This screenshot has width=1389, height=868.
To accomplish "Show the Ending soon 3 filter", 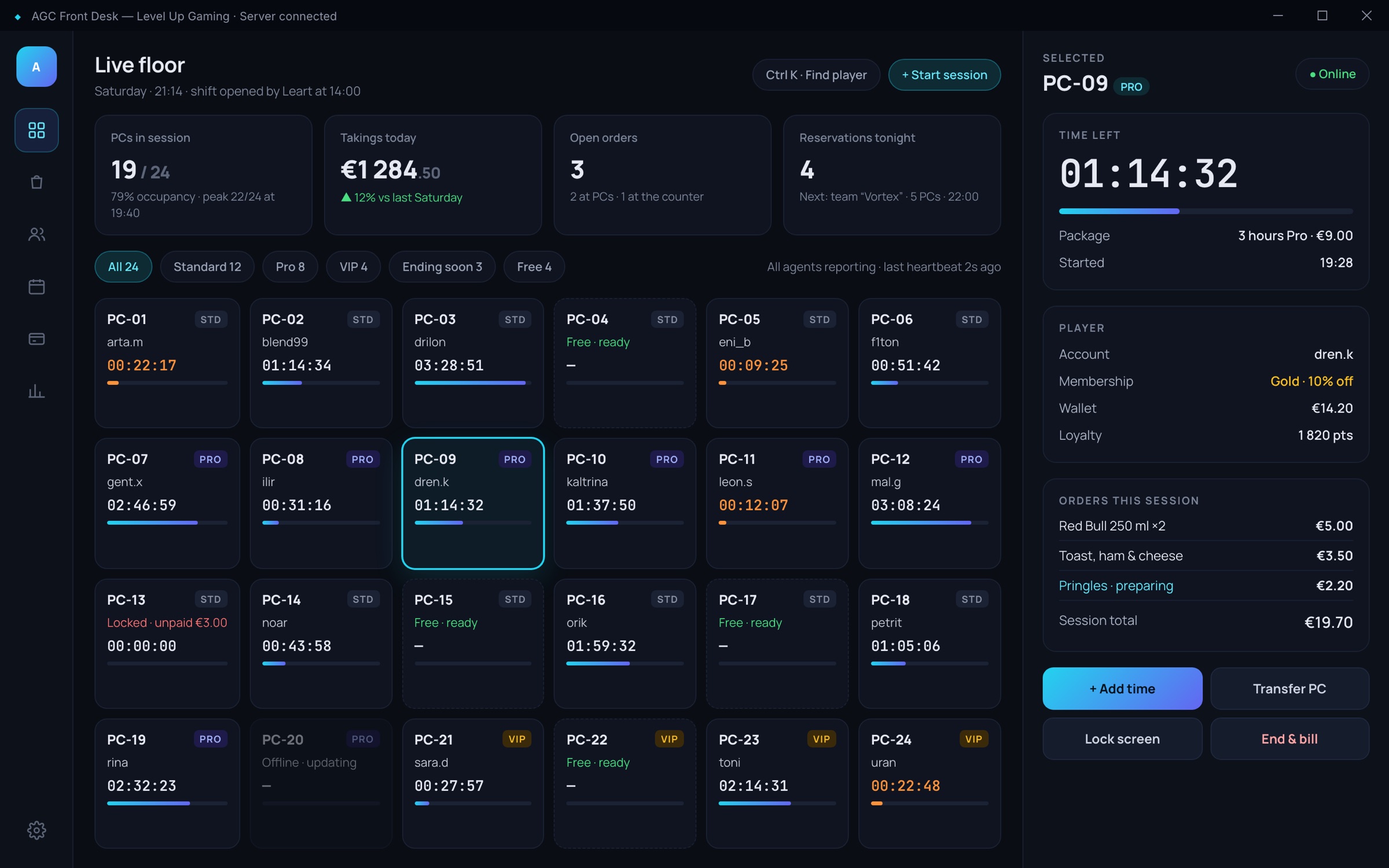I will 442,267.
